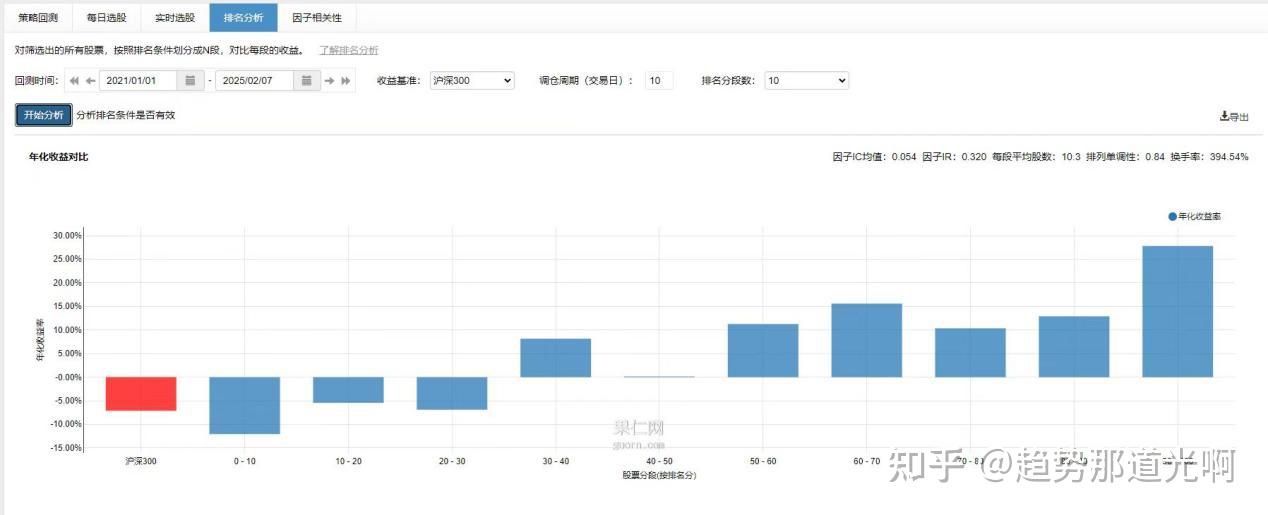Click the 60 - 70 segment bar
Screen dimensions: 1268x515
(867, 340)
